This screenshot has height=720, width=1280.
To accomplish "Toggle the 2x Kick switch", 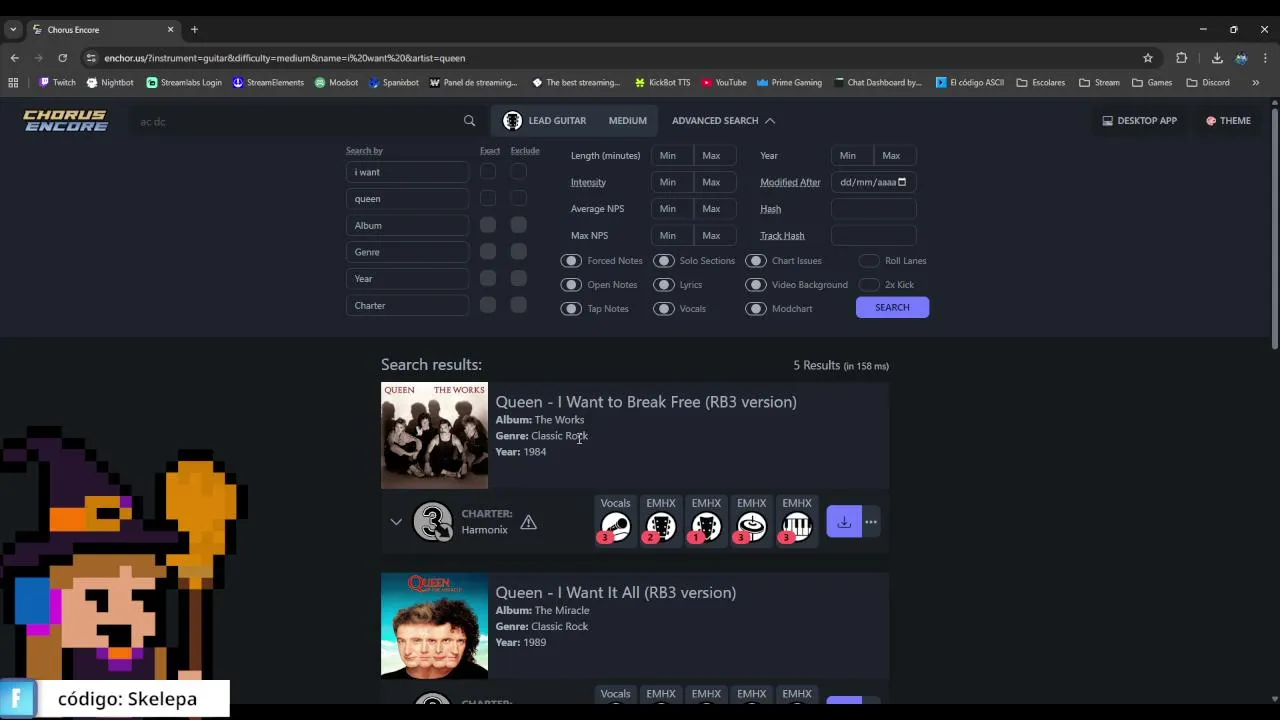I will point(869,285).
